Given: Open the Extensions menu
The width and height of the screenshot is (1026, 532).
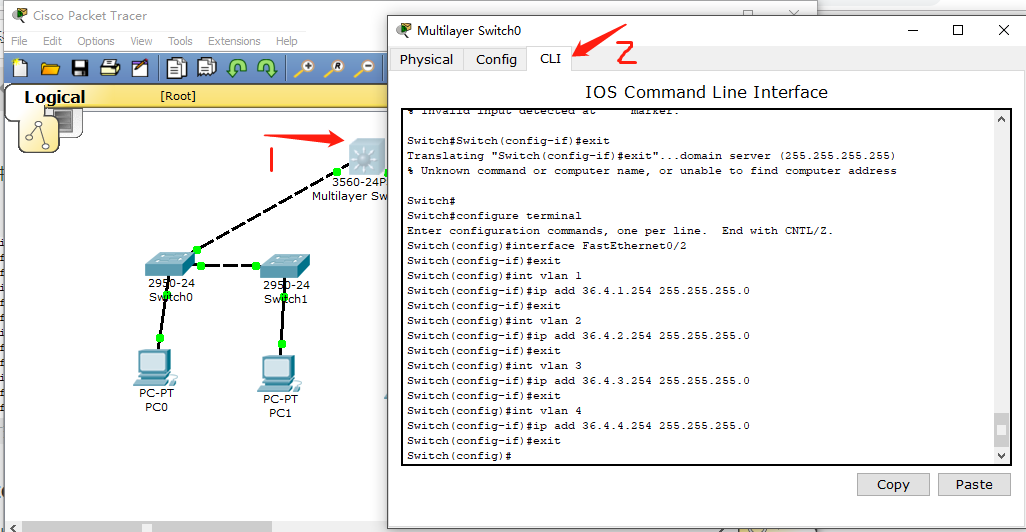Looking at the screenshot, I should coord(234,41).
